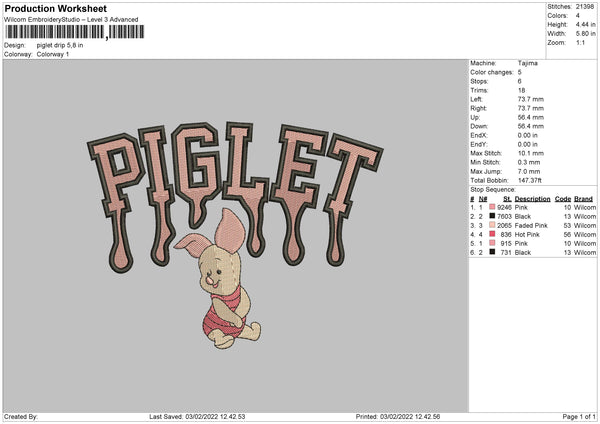Click the 'Down:' label
600x424 pixels.
coord(479,126)
